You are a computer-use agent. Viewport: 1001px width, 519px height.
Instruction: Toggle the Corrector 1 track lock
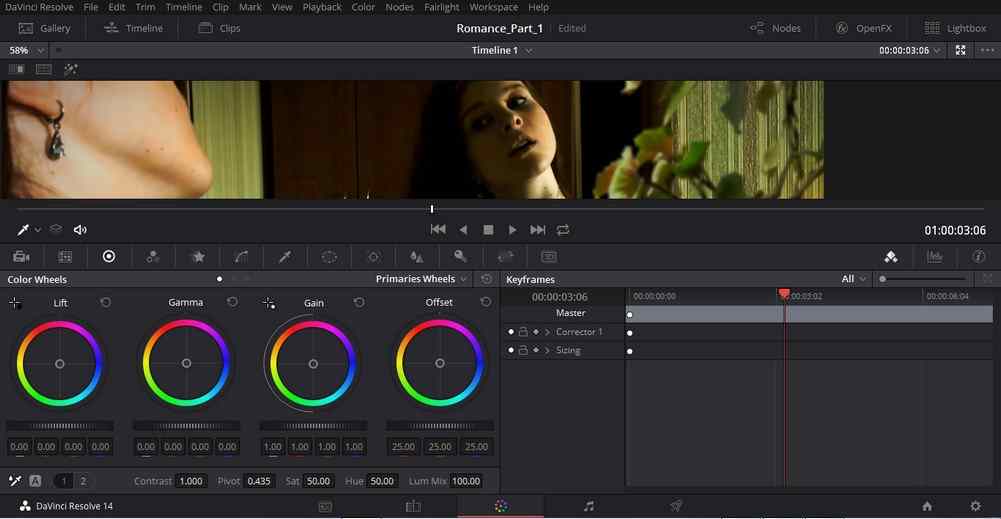[523, 332]
